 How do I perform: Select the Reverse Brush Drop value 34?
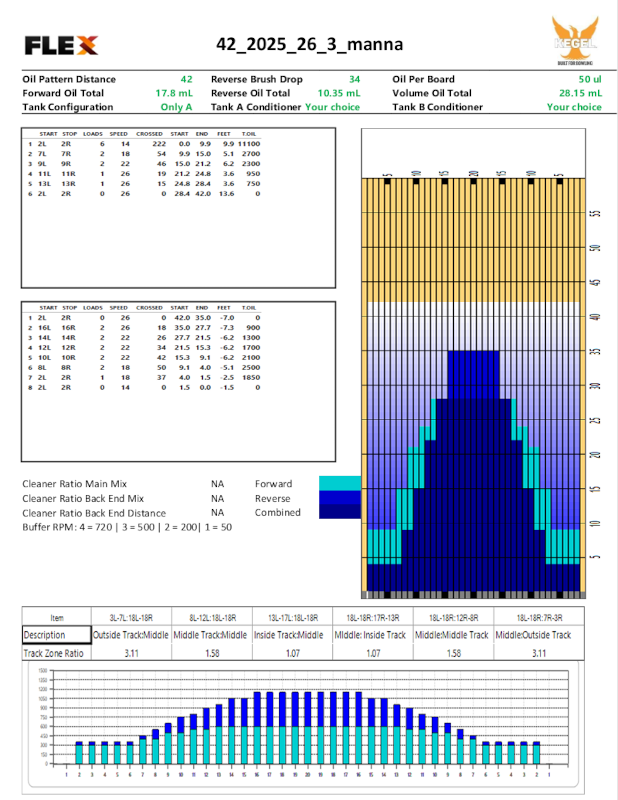coord(354,79)
